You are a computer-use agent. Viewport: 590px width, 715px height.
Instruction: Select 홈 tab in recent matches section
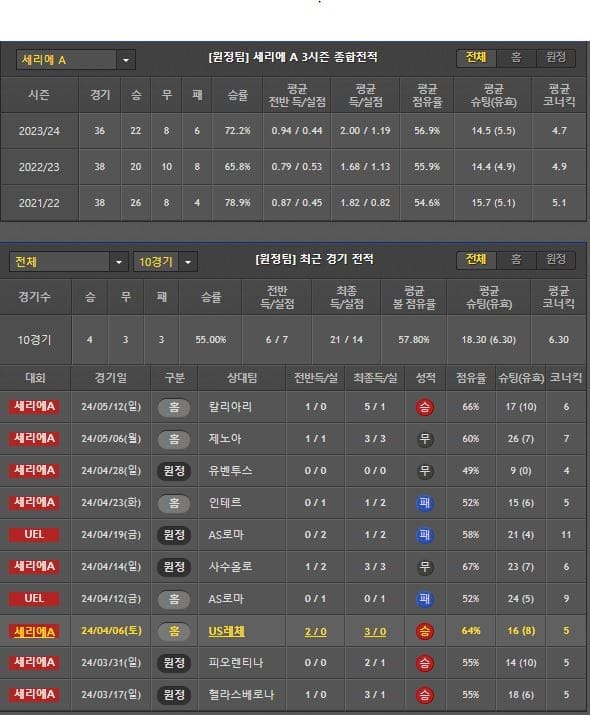tap(516, 259)
